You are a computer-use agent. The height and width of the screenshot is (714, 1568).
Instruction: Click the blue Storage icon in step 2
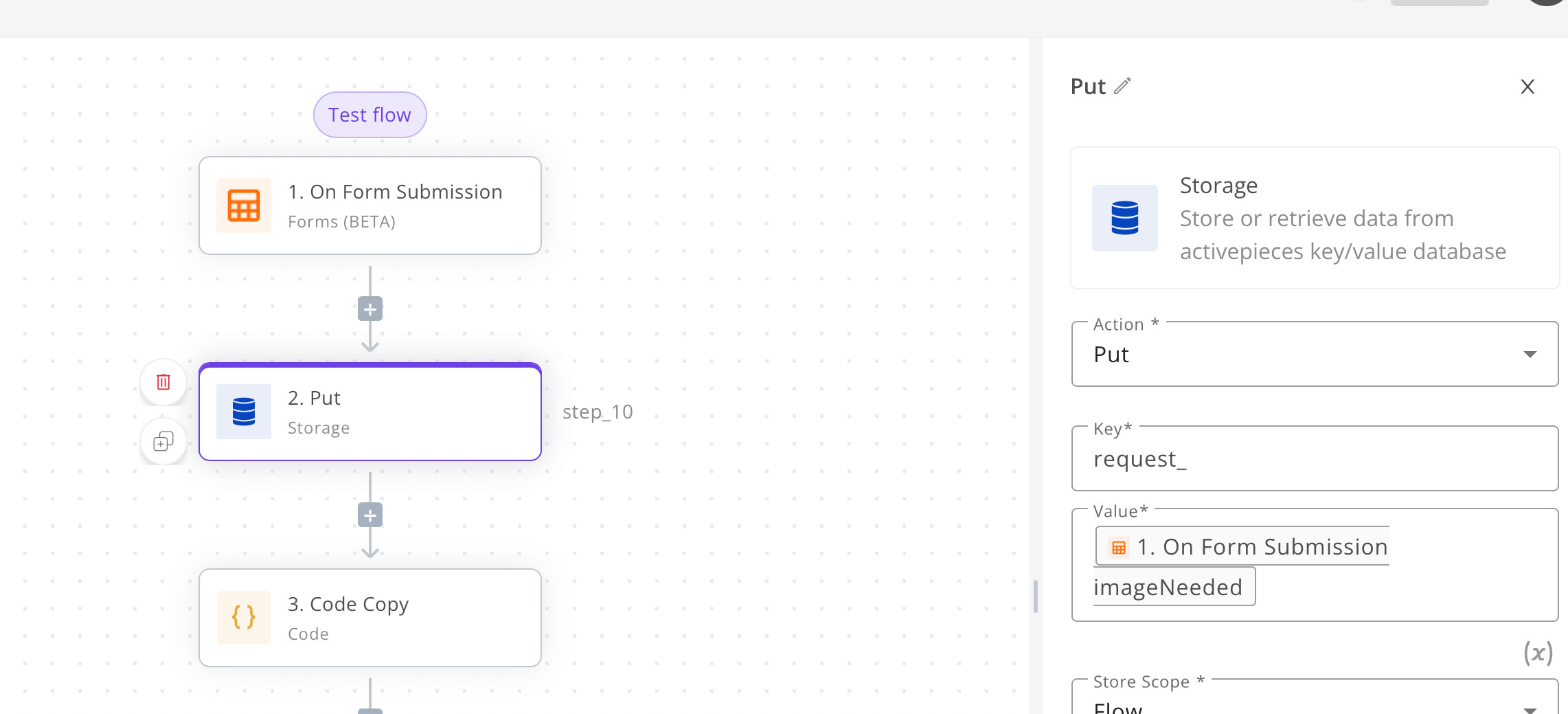(x=243, y=412)
